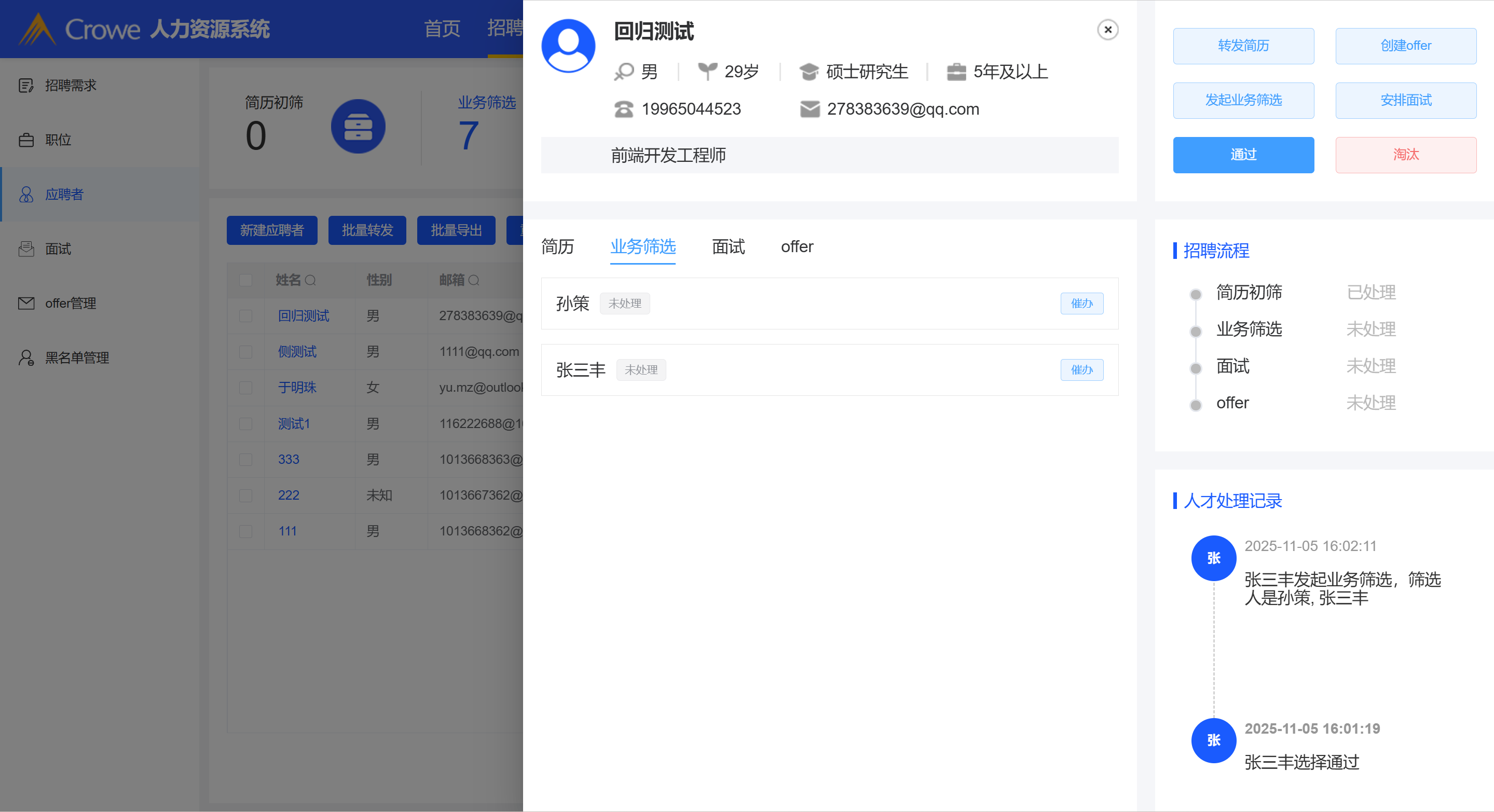Check the 于明珠 row checkbox
Screen dimensions: 1494x812
pyautogui.click(x=245, y=388)
